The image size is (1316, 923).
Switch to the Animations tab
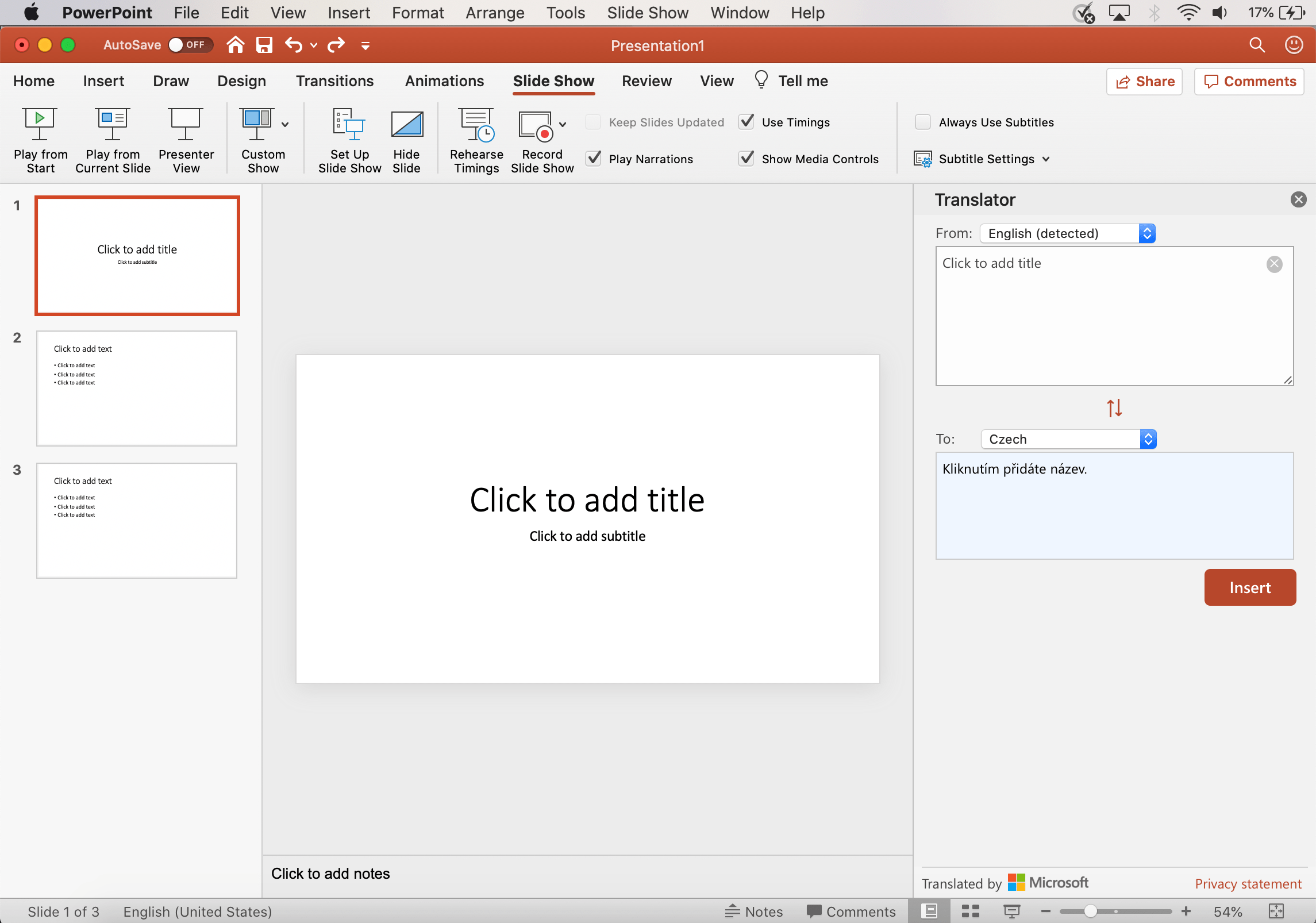(x=444, y=81)
